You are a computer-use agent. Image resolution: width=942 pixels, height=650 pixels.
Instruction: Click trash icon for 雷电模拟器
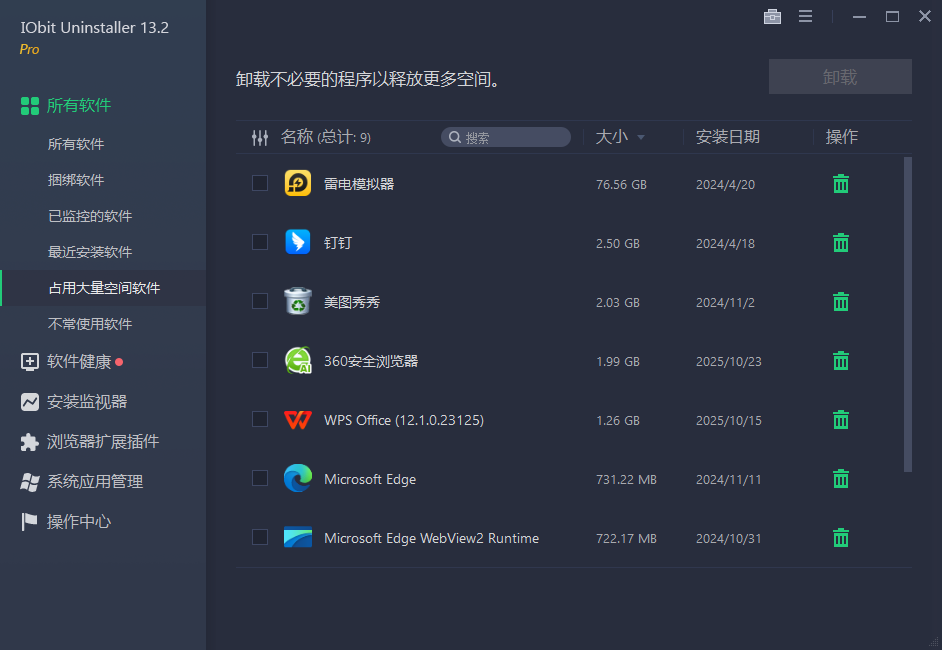[x=840, y=184]
